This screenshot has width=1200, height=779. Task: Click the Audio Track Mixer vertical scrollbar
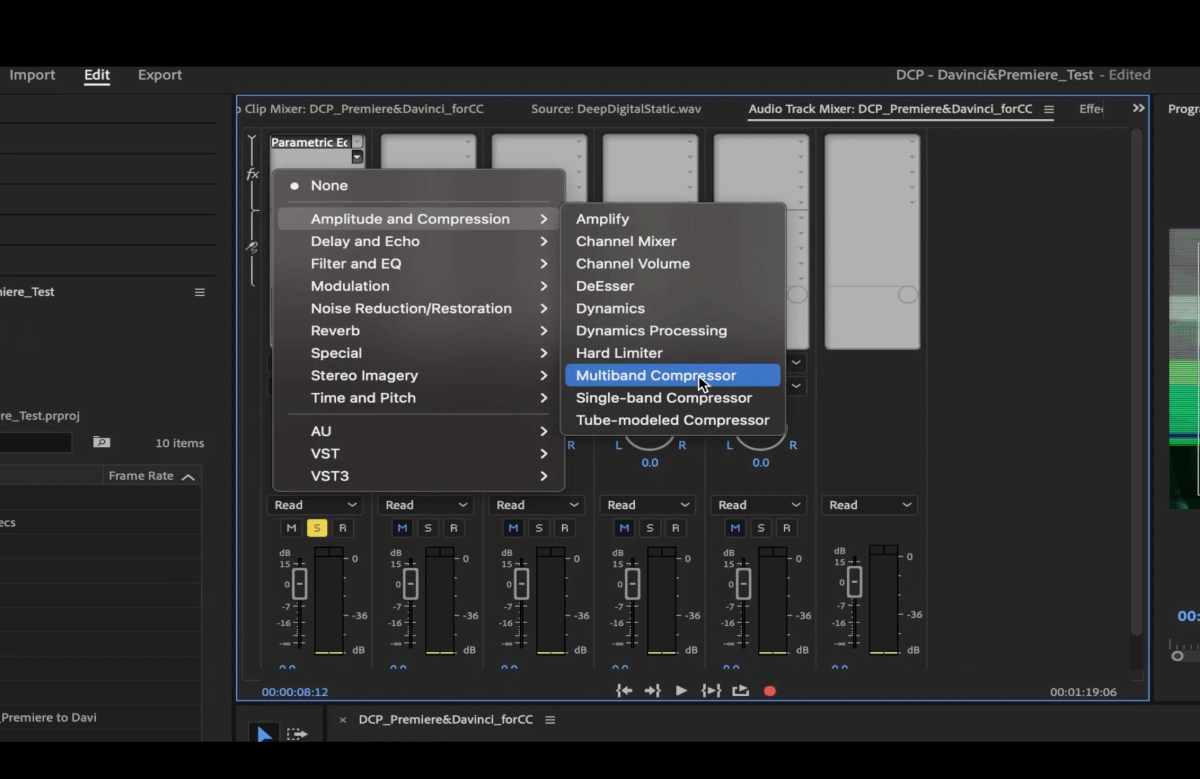[x=1135, y=380]
